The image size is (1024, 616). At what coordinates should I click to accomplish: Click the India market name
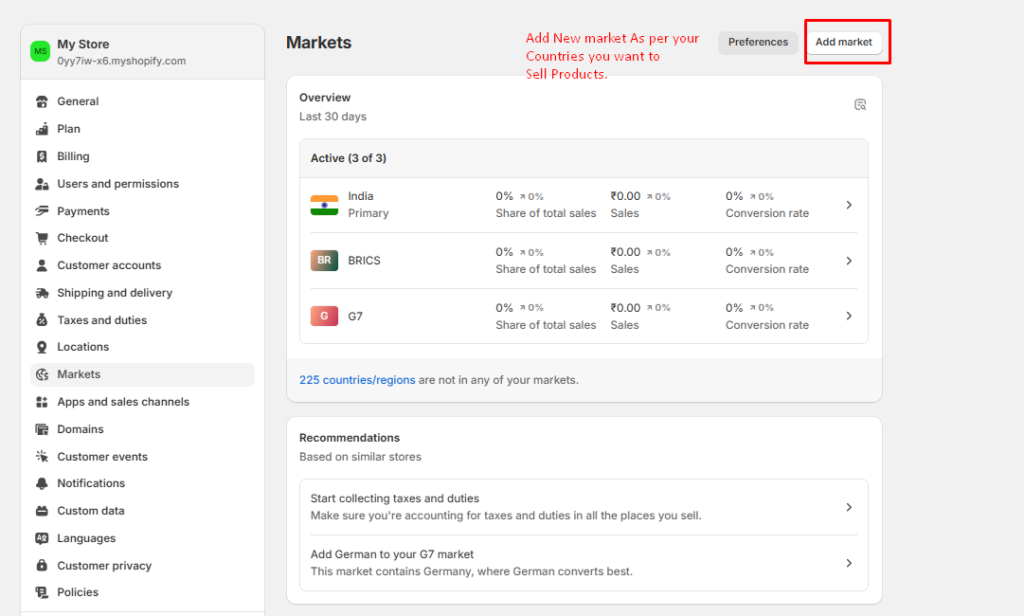click(360, 196)
